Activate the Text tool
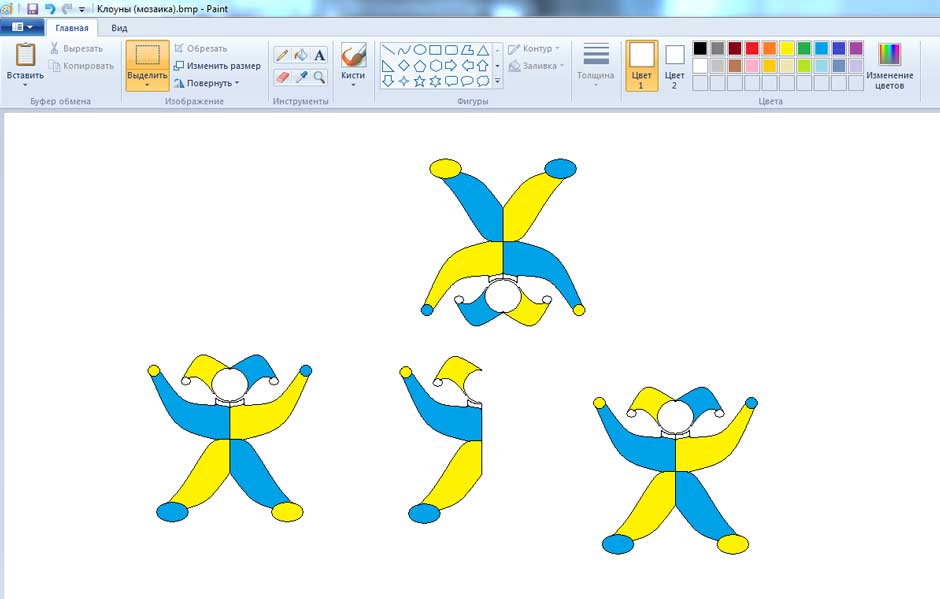Viewport: 940px width, 599px height. point(319,55)
